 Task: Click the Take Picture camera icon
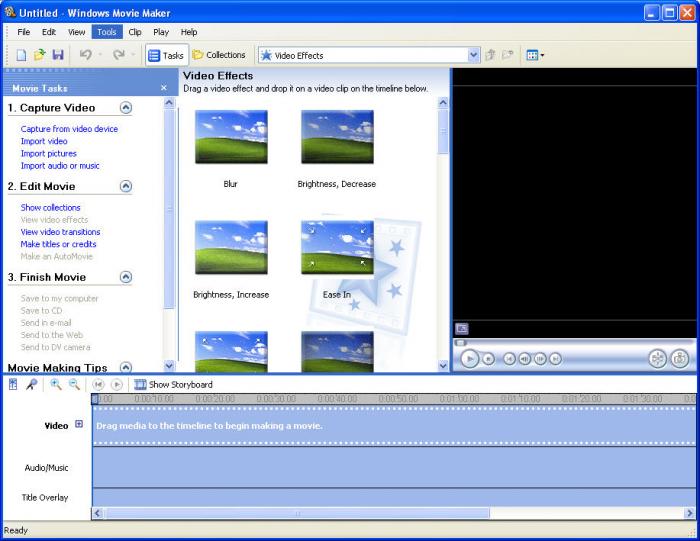(x=679, y=358)
